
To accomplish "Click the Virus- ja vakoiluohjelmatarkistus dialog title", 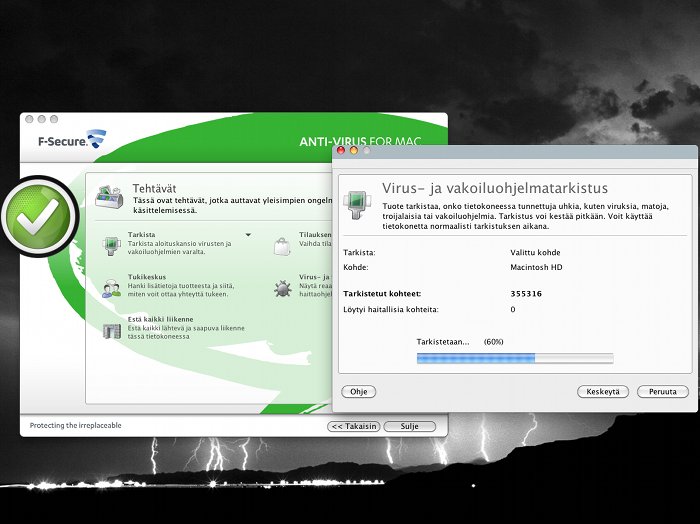I will click(495, 188).
